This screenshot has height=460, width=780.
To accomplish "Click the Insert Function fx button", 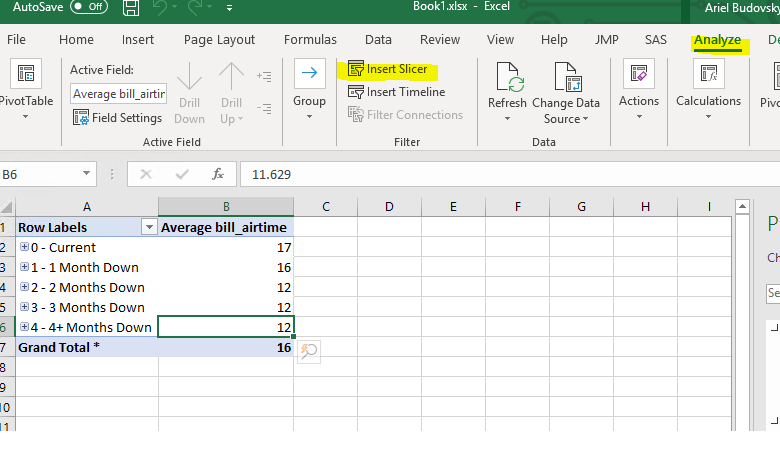I will pos(217,174).
